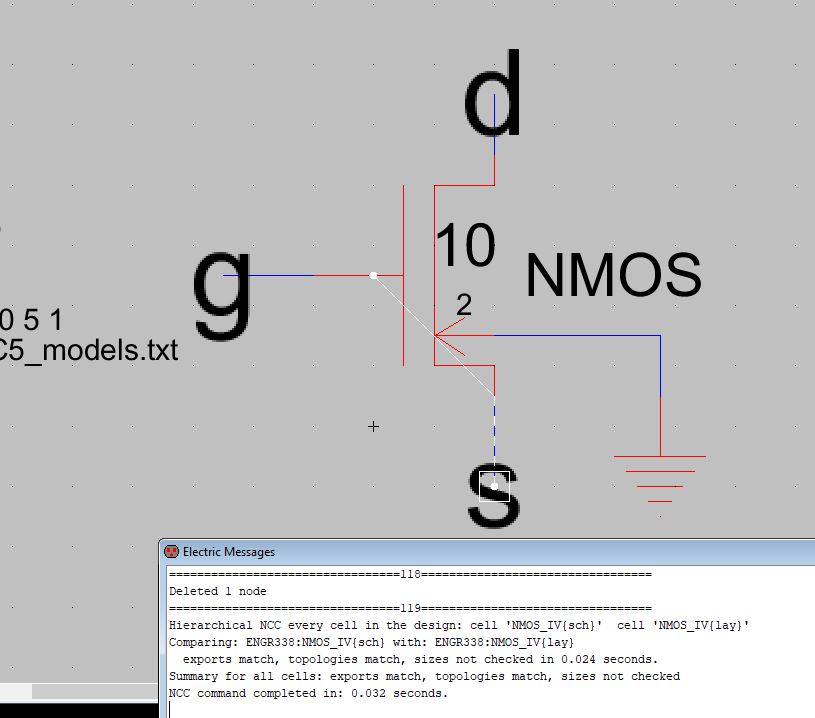Click the blue gate wire segment

[x=268, y=275]
